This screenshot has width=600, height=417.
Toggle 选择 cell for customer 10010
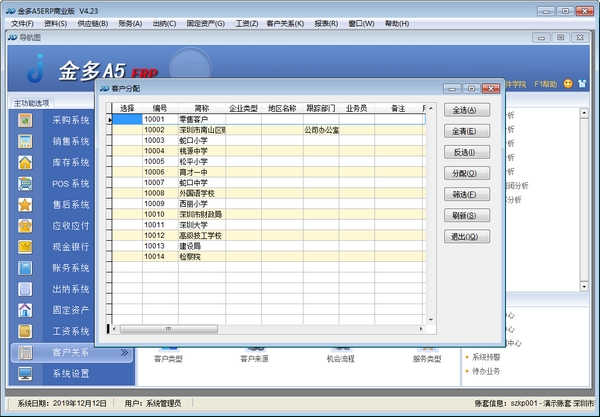(x=127, y=214)
